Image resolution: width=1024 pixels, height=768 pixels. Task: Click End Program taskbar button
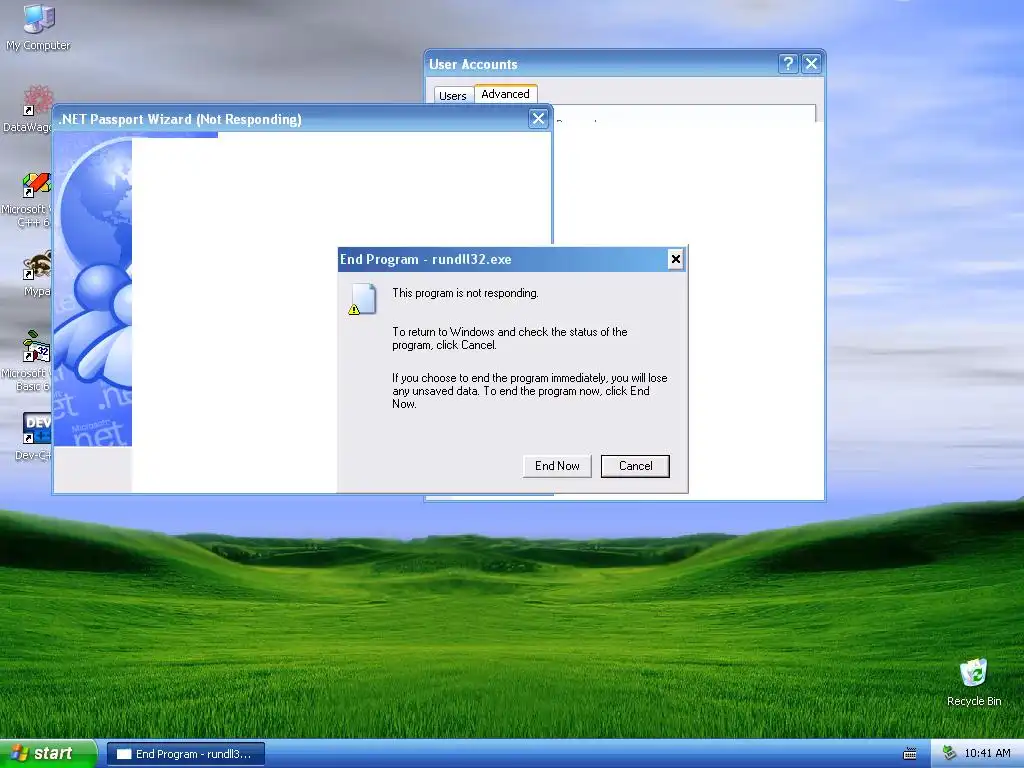tap(186, 754)
